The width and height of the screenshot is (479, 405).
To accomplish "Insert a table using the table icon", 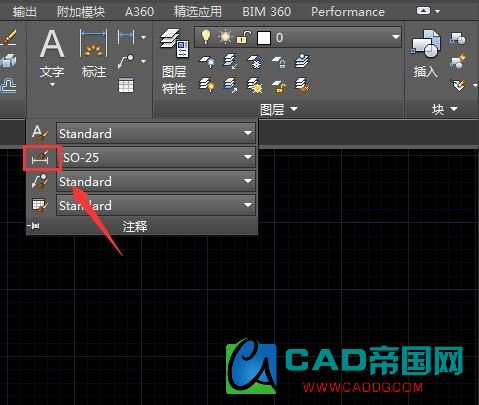I will pos(126,85).
